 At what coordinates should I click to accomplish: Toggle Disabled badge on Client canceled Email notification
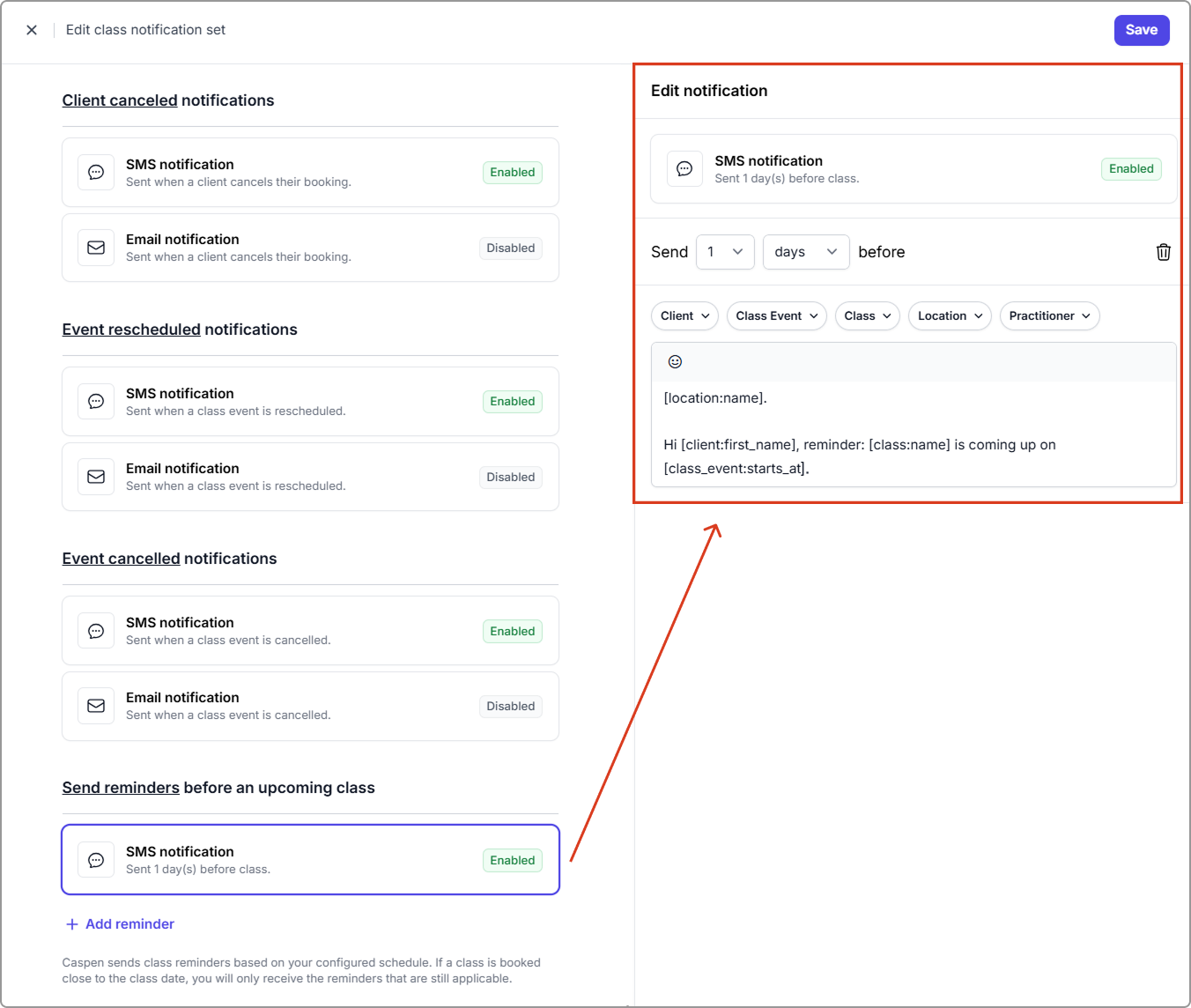(510, 248)
